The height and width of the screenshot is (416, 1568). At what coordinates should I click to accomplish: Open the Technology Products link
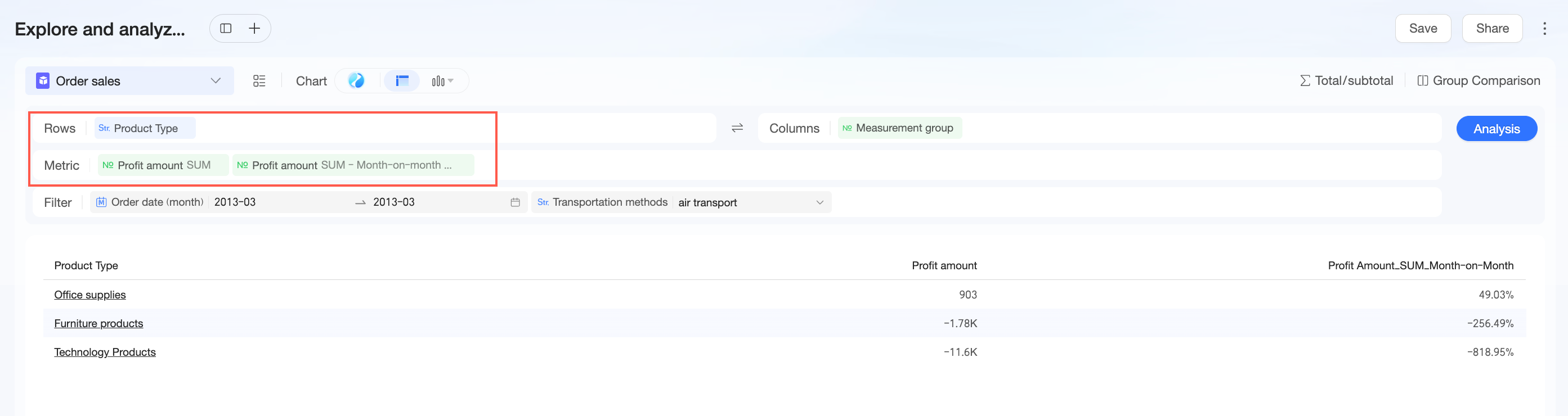[x=105, y=351]
